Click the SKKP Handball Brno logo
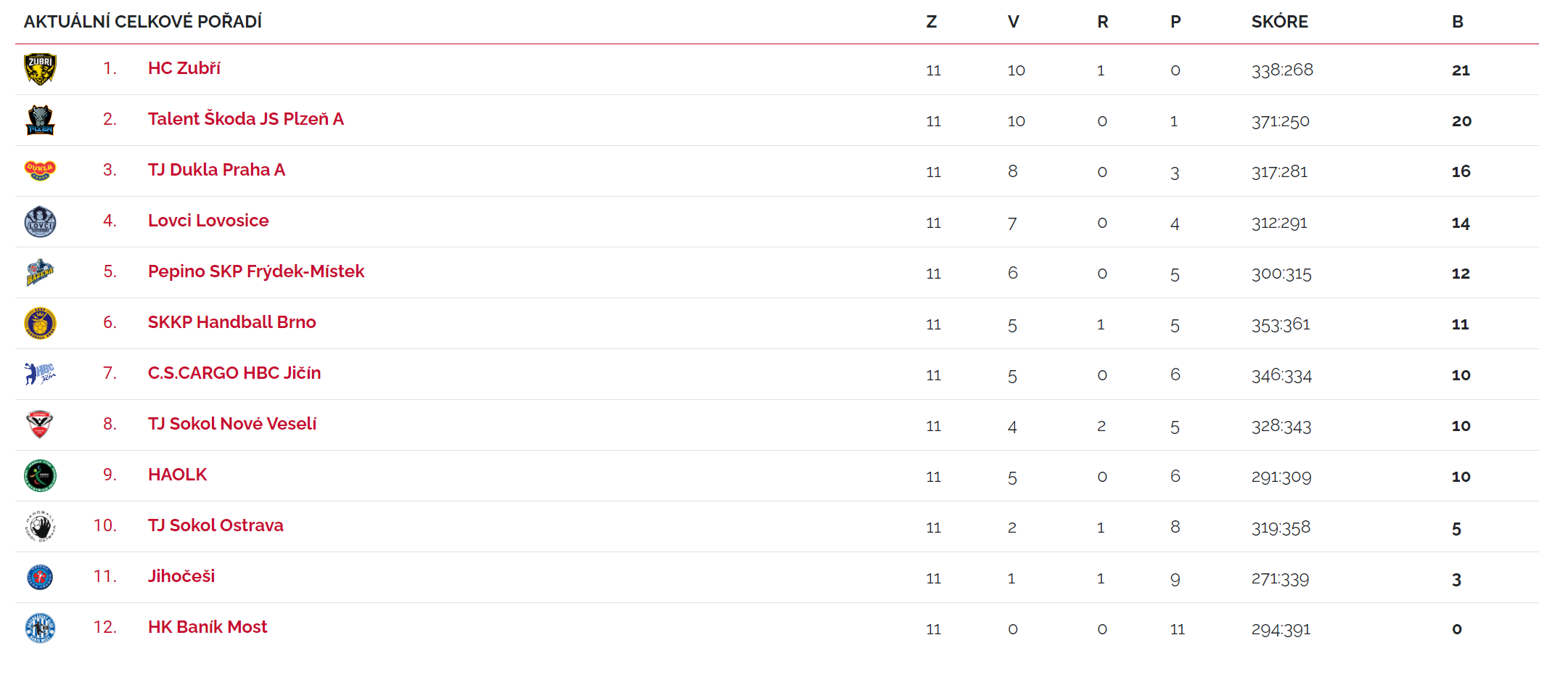 point(40,323)
